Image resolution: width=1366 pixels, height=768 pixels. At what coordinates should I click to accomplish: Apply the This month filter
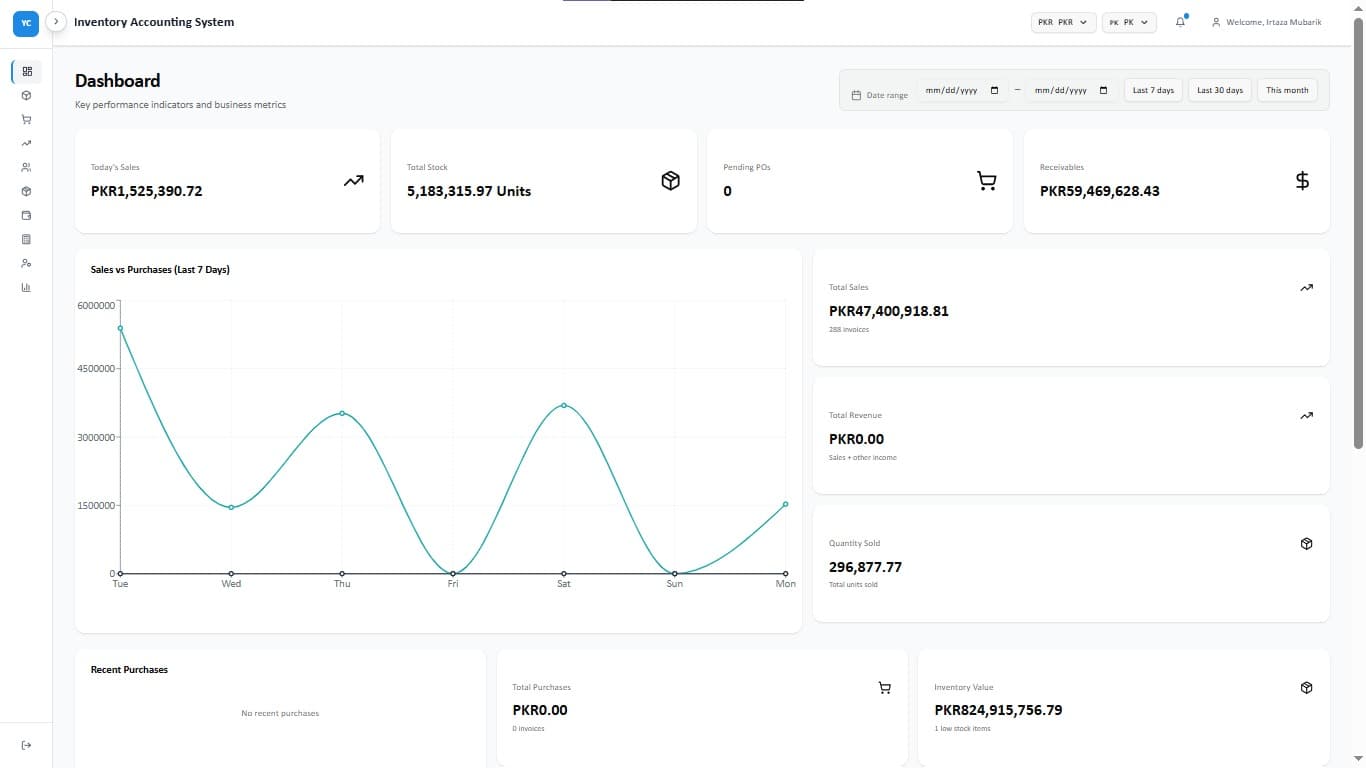[x=1287, y=90]
